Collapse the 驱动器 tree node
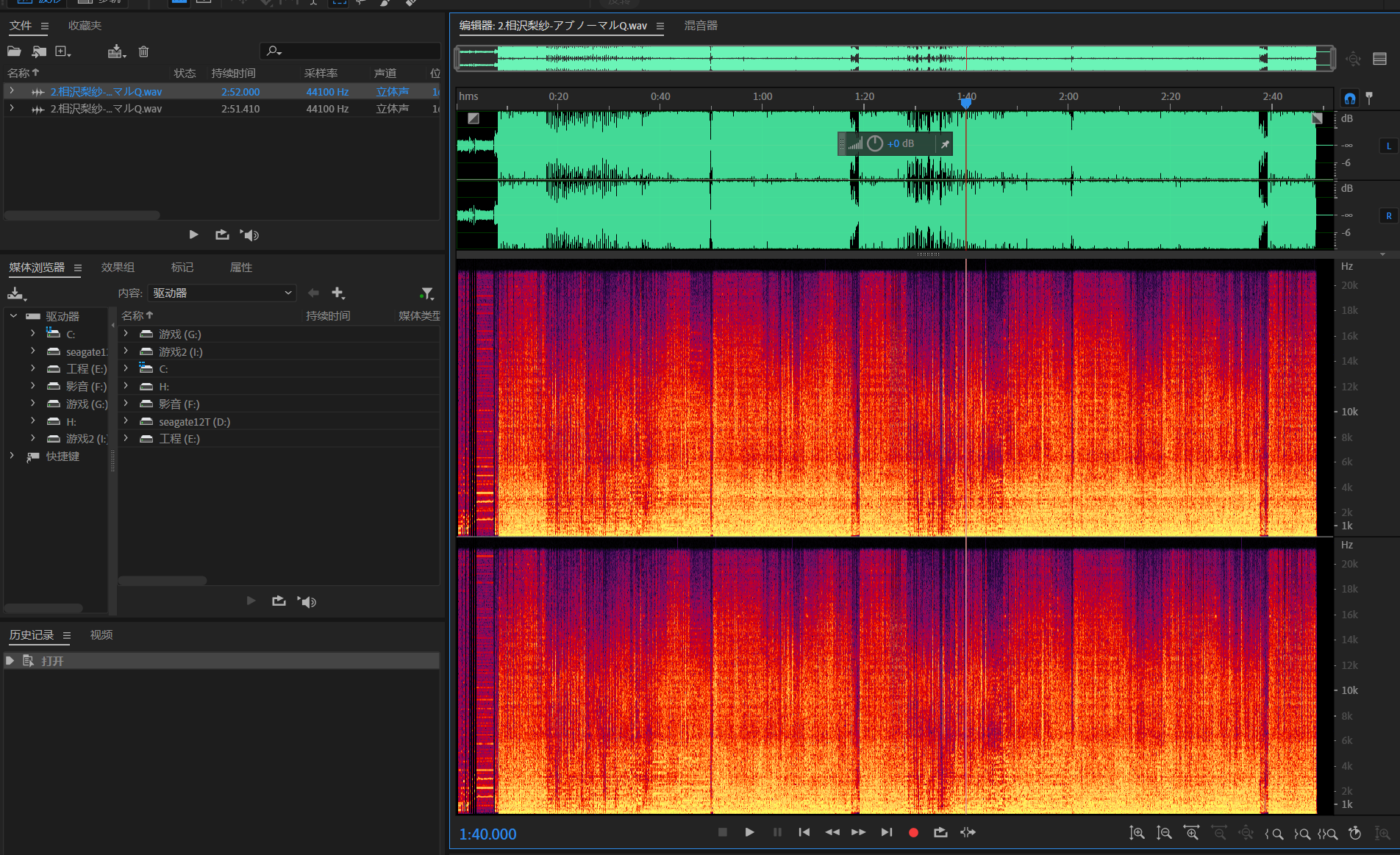The height and width of the screenshot is (855, 1400). pos(13,316)
